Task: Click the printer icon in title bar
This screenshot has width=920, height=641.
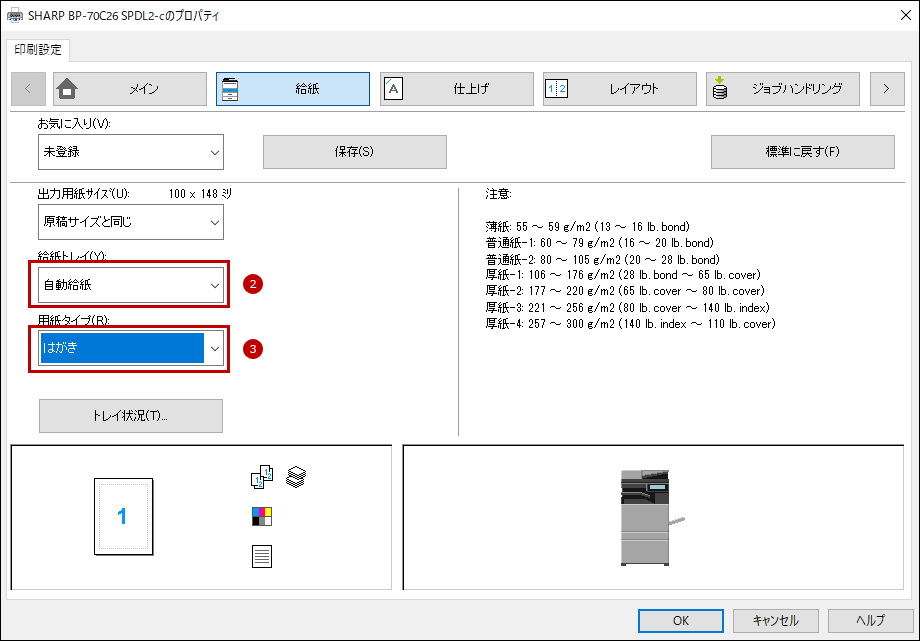Action: 15,16
